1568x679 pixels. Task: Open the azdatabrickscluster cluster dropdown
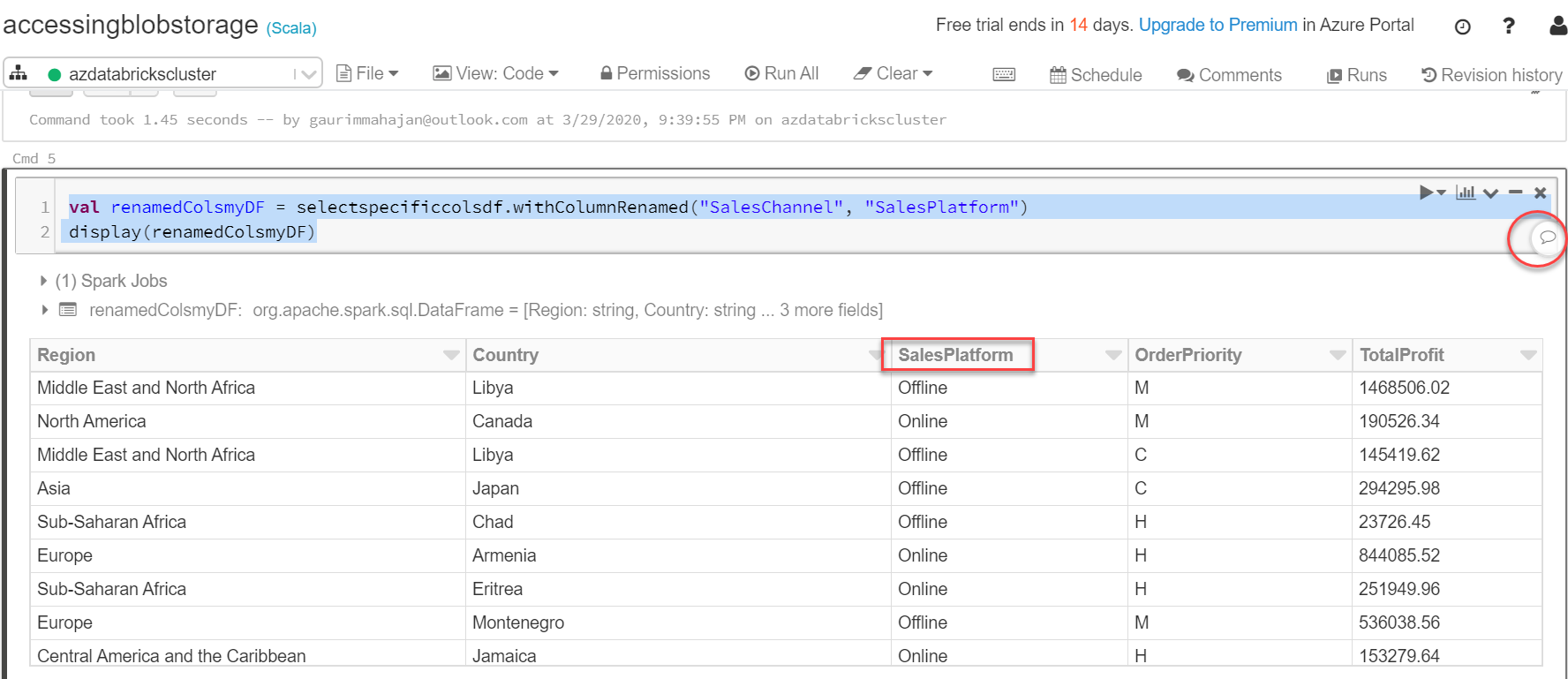tap(306, 74)
